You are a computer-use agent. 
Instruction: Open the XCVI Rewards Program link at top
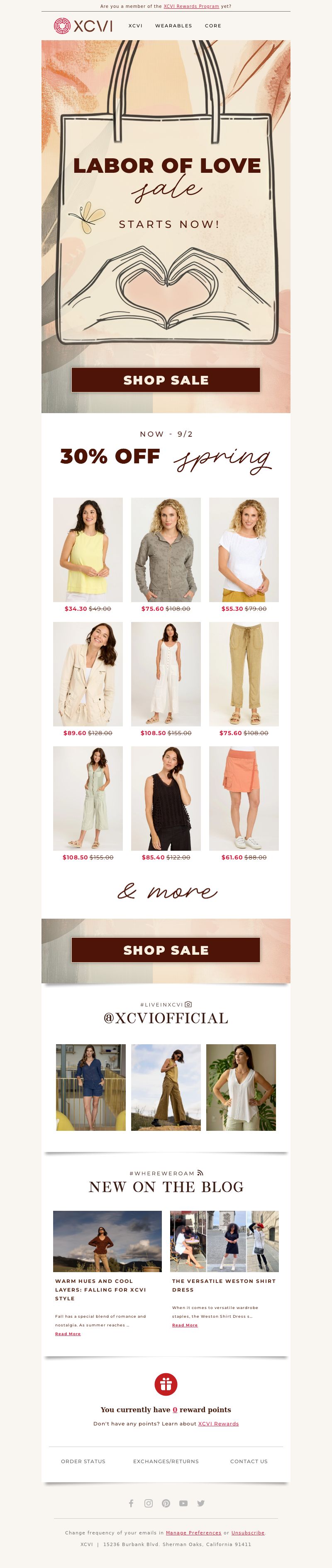[191, 6]
